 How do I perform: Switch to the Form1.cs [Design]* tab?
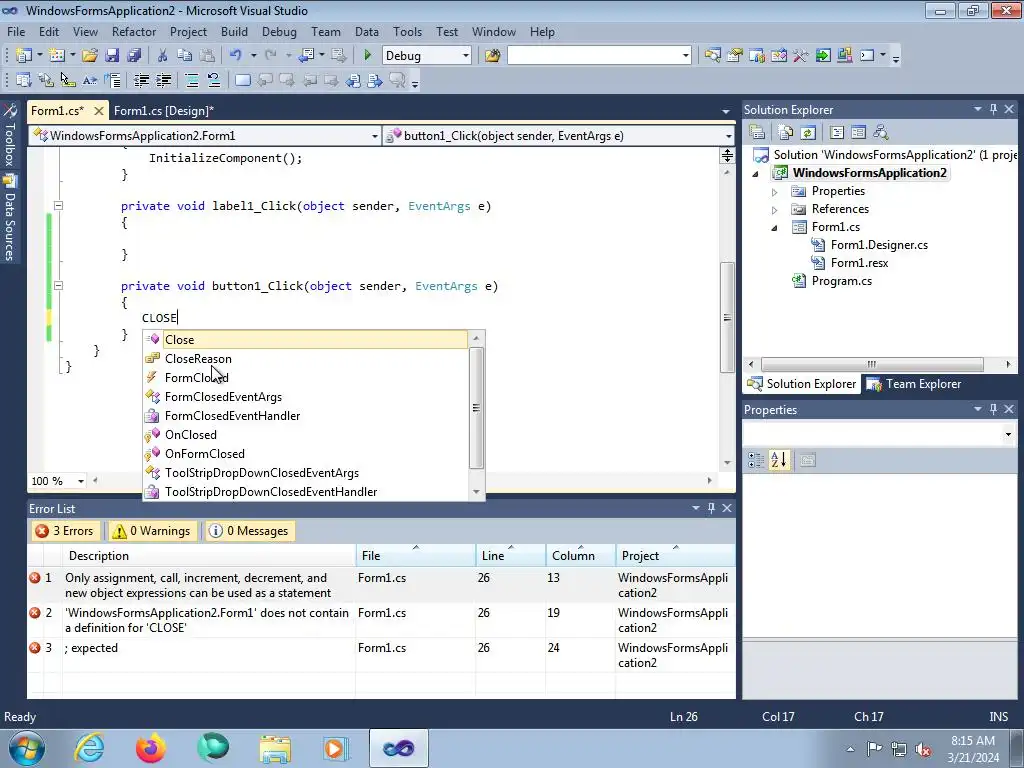(x=164, y=111)
